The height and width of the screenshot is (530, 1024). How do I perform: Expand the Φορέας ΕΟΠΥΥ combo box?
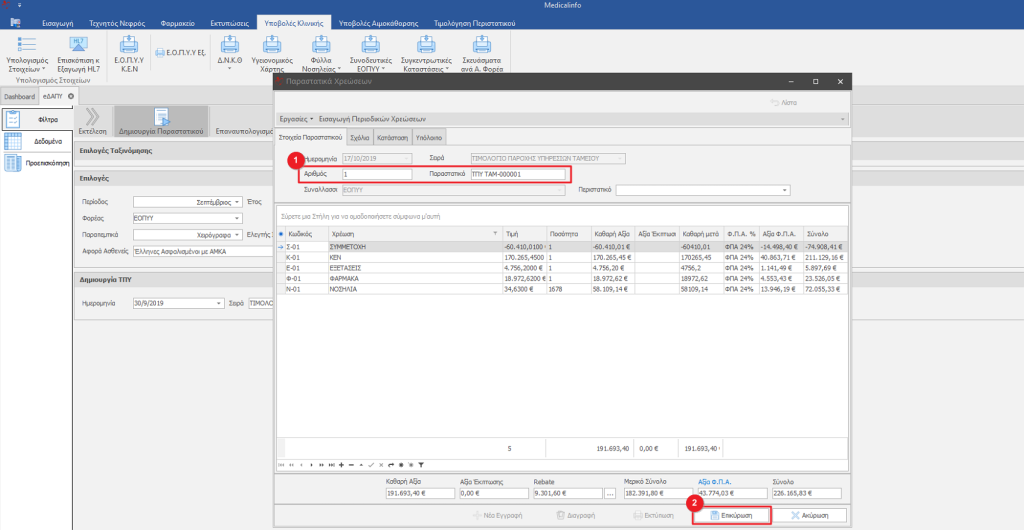(x=237, y=217)
